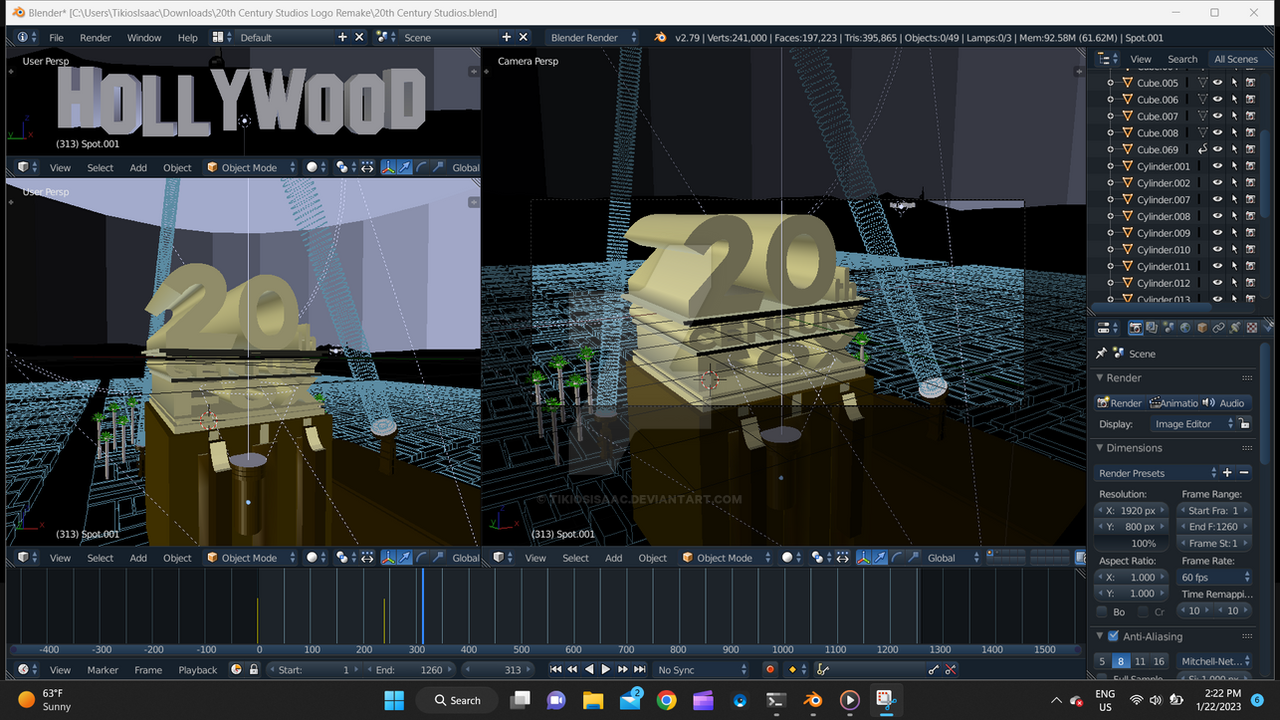Click the Blender logo in the info header
Screen dimensions: 1280x720
pyautogui.click(x=660, y=37)
